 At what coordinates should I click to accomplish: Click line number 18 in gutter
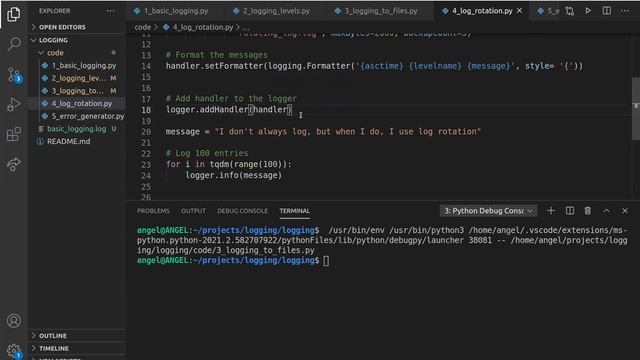coord(146,110)
